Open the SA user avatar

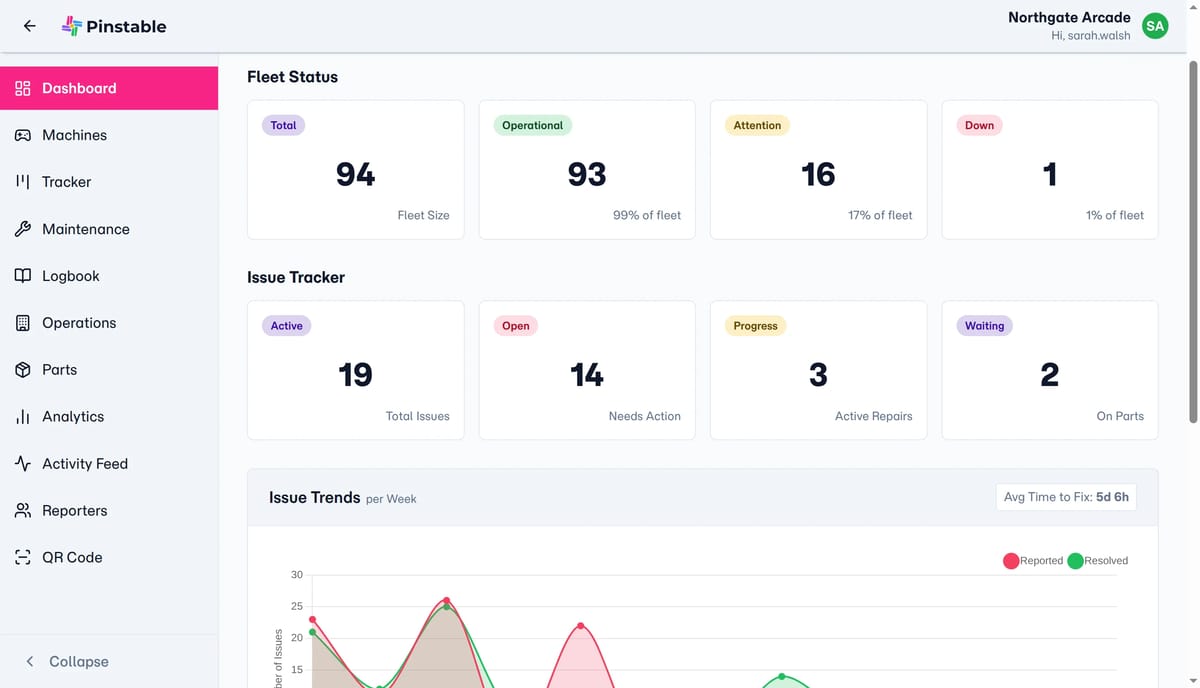point(1155,26)
